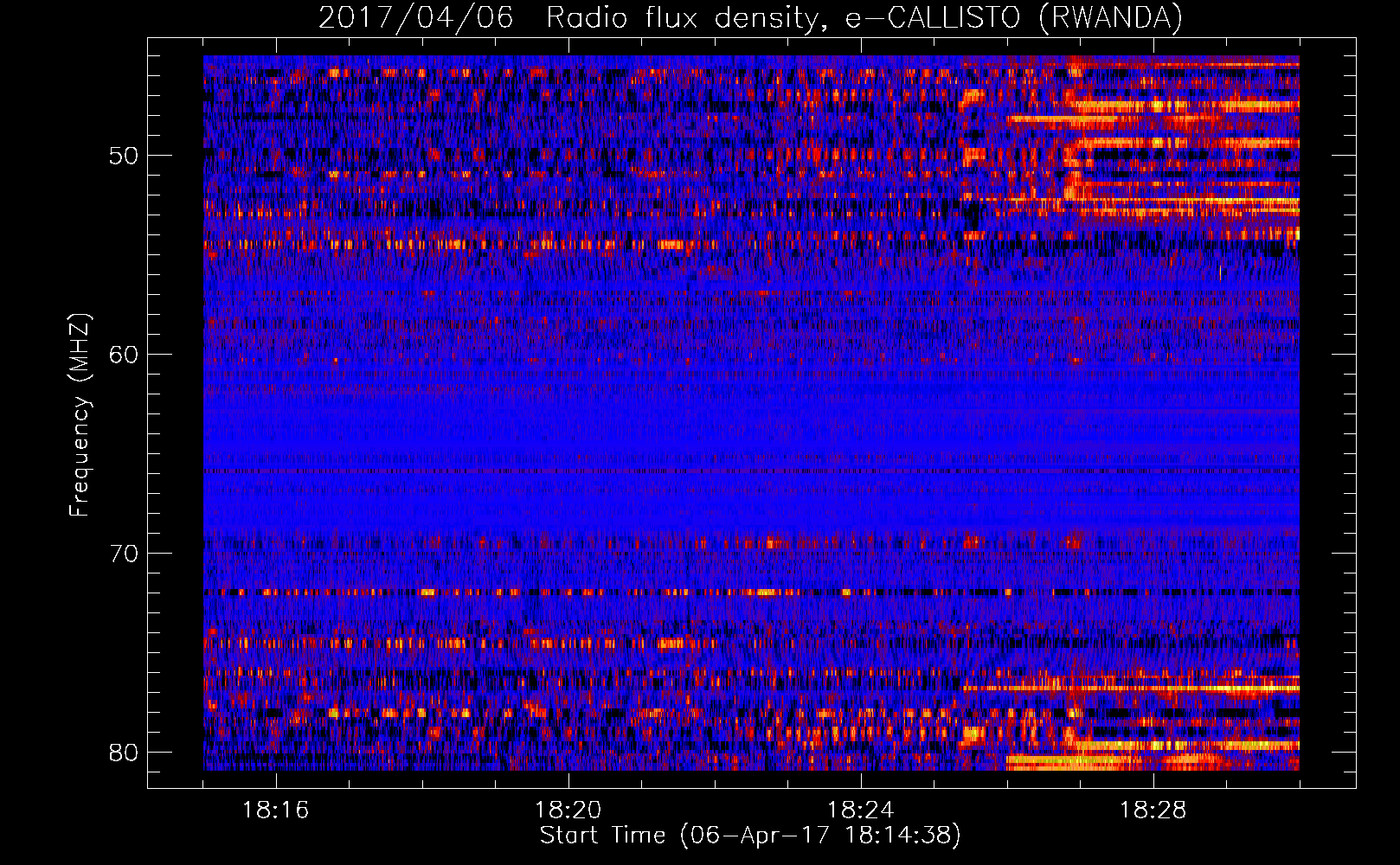The height and width of the screenshot is (865, 1400).
Task: Click the 'Frequency (MHZ)' axis label
Action: point(79,415)
